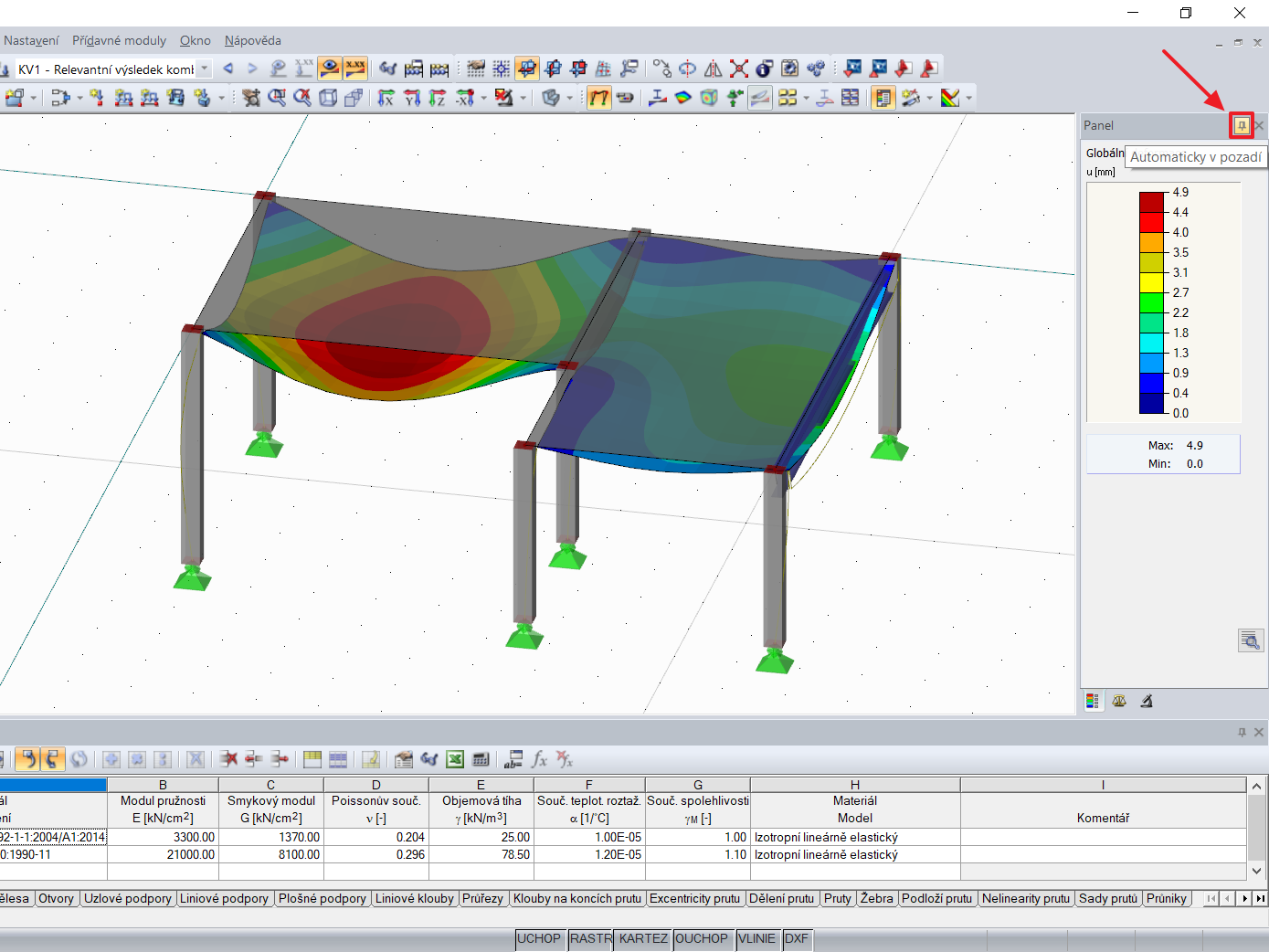Close the Panel using its X button
This screenshot has height=952, width=1269.
point(1259,125)
